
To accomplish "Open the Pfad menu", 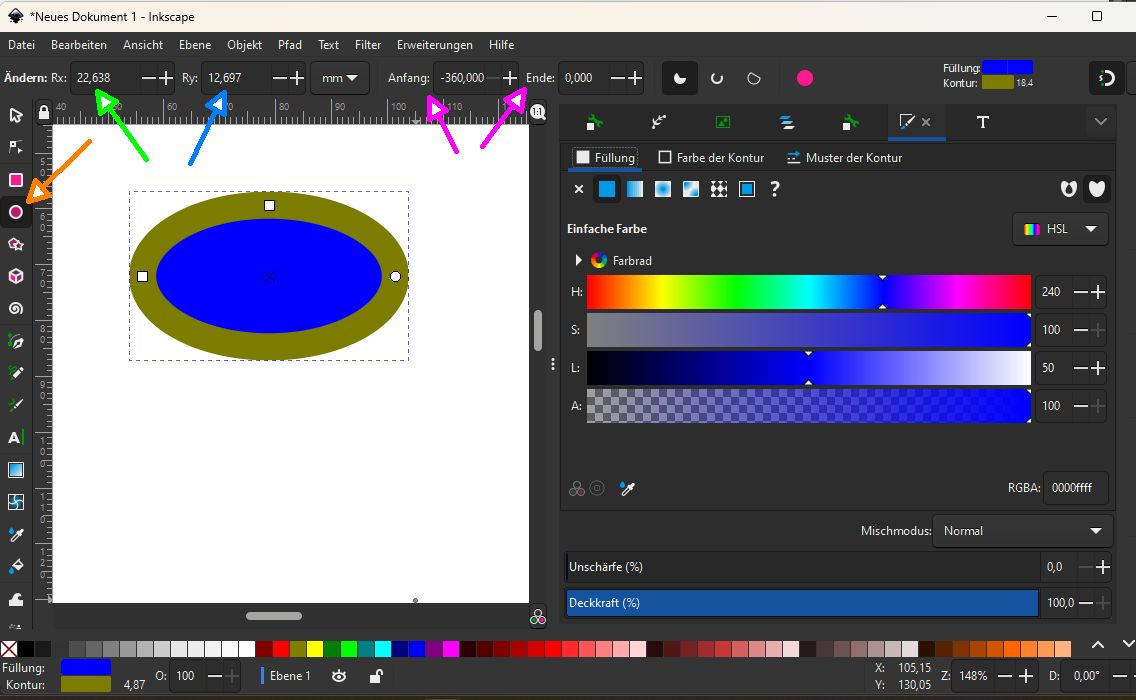I will pyautogui.click(x=290, y=45).
